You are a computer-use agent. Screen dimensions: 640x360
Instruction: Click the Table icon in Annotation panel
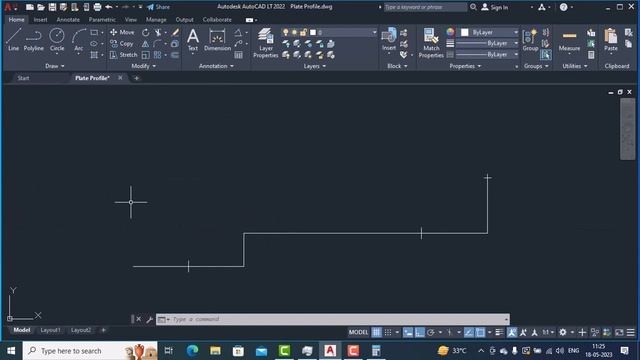point(239,55)
